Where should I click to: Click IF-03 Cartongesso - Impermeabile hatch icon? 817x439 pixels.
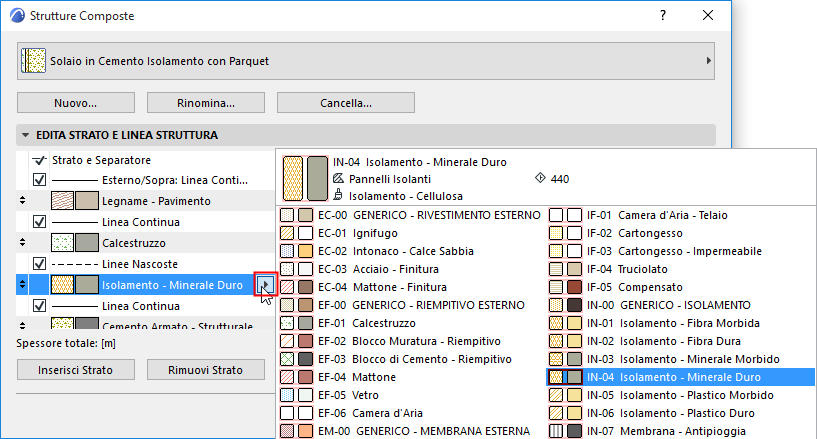556,251
